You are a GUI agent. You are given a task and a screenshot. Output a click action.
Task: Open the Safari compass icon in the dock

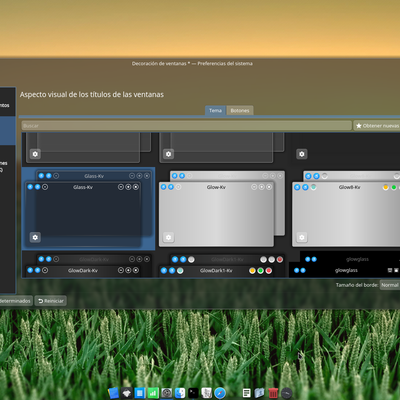tap(220, 393)
